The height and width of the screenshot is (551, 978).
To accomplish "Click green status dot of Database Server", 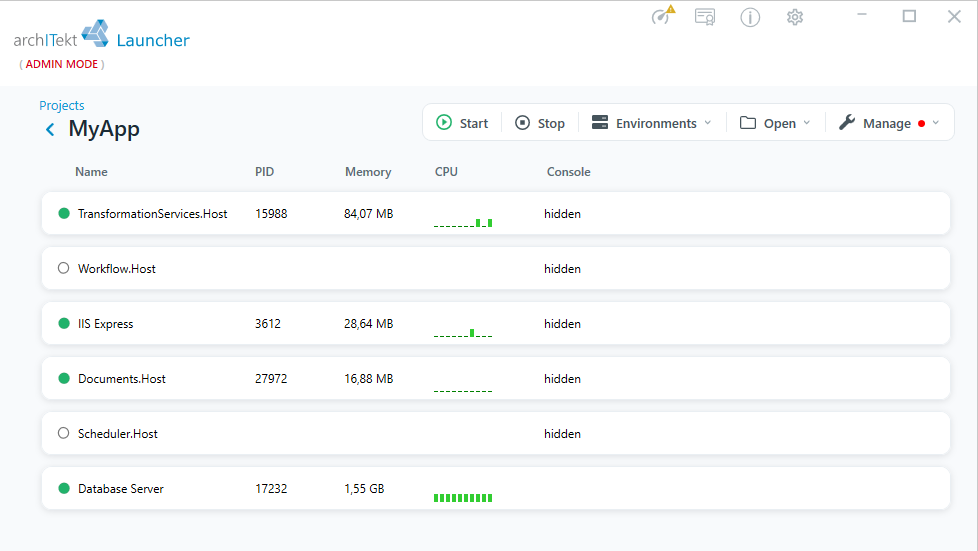I will click(64, 488).
